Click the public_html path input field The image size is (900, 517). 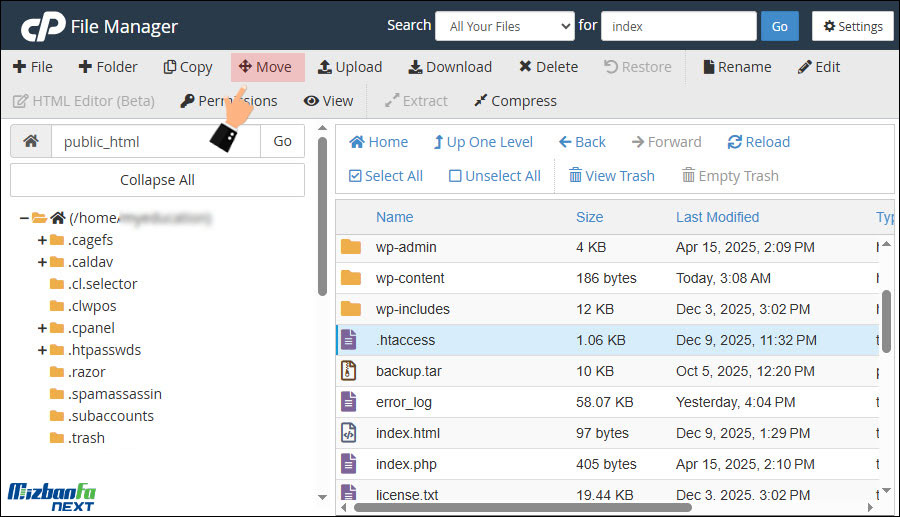155,142
